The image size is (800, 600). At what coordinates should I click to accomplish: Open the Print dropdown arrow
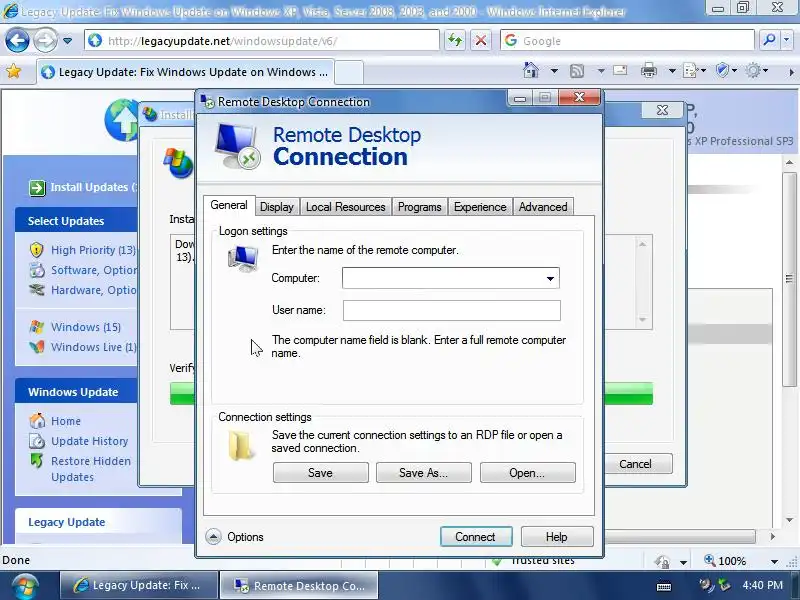(672, 71)
